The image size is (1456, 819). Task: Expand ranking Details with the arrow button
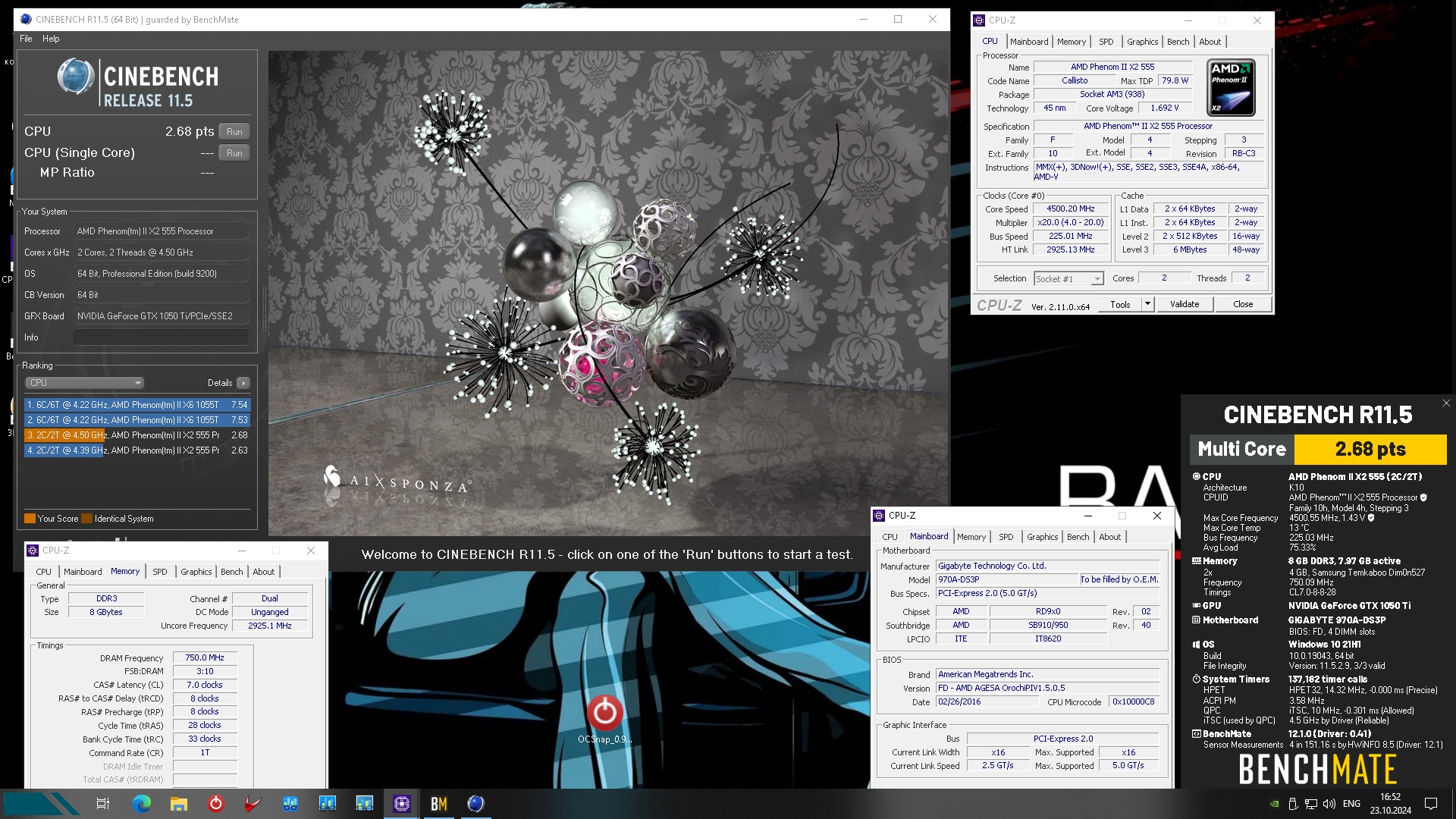pos(243,383)
